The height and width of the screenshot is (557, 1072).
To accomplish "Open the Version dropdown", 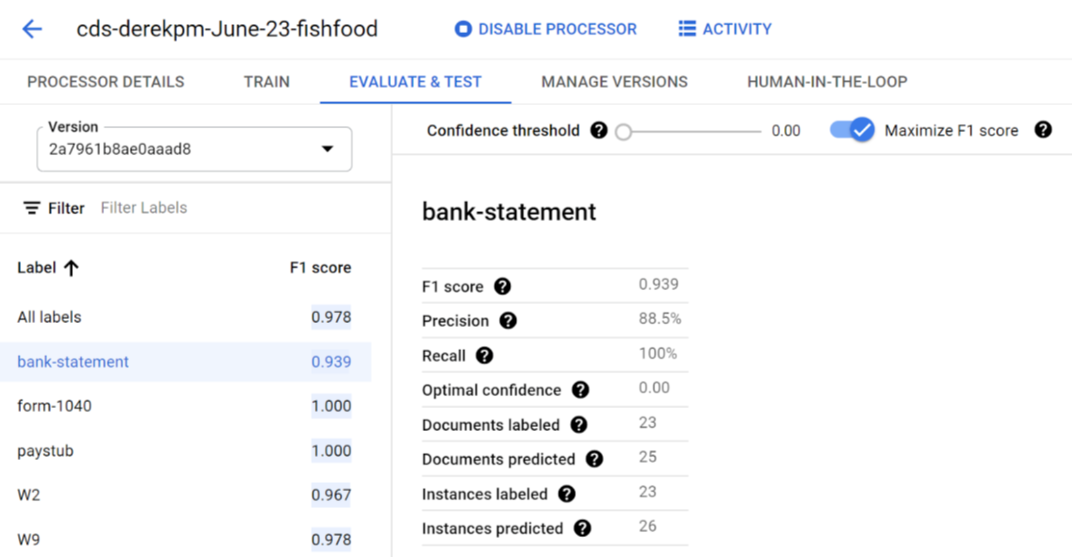I will click(x=195, y=148).
